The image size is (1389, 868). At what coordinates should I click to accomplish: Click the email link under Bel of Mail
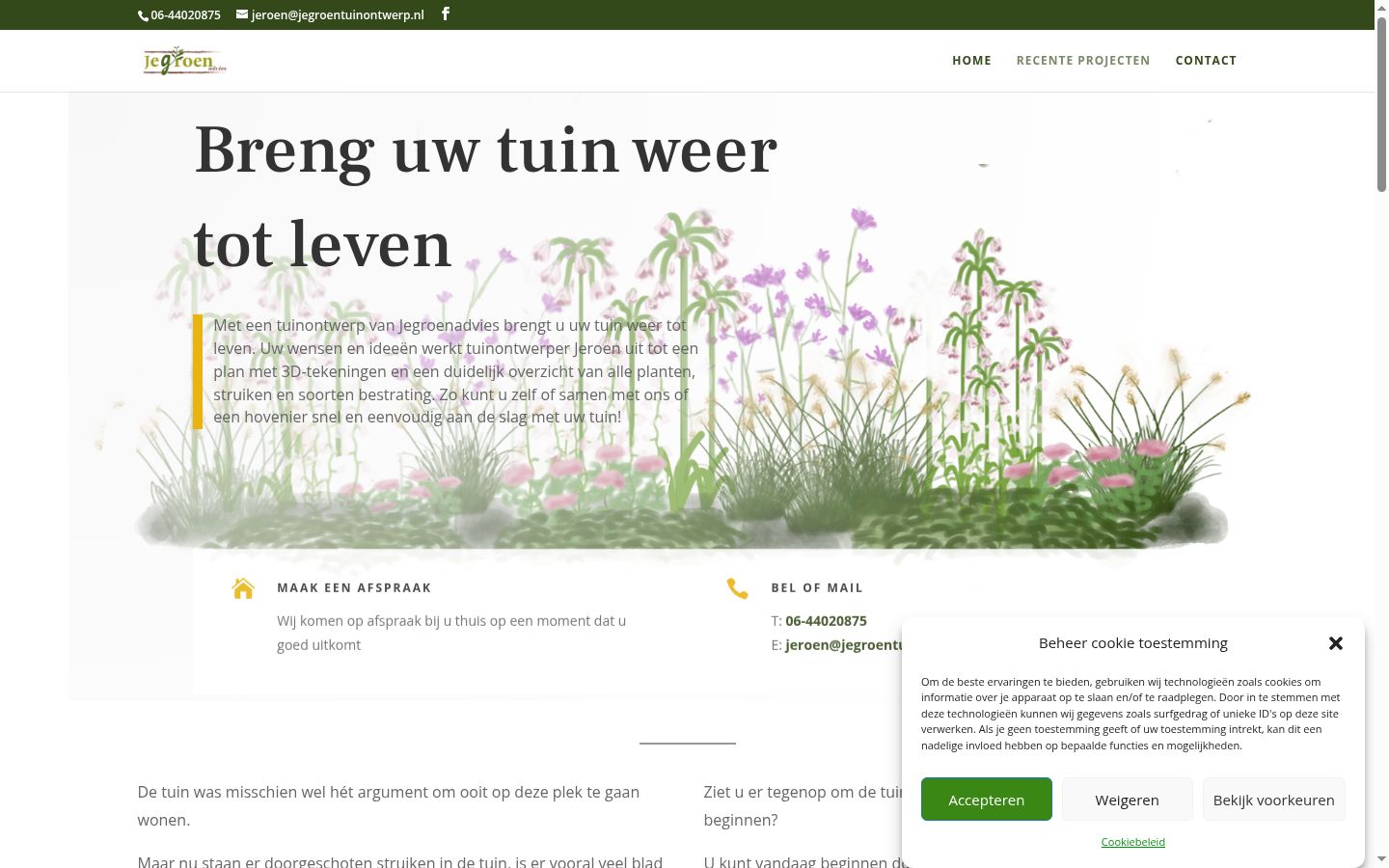click(x=844, y=645)
